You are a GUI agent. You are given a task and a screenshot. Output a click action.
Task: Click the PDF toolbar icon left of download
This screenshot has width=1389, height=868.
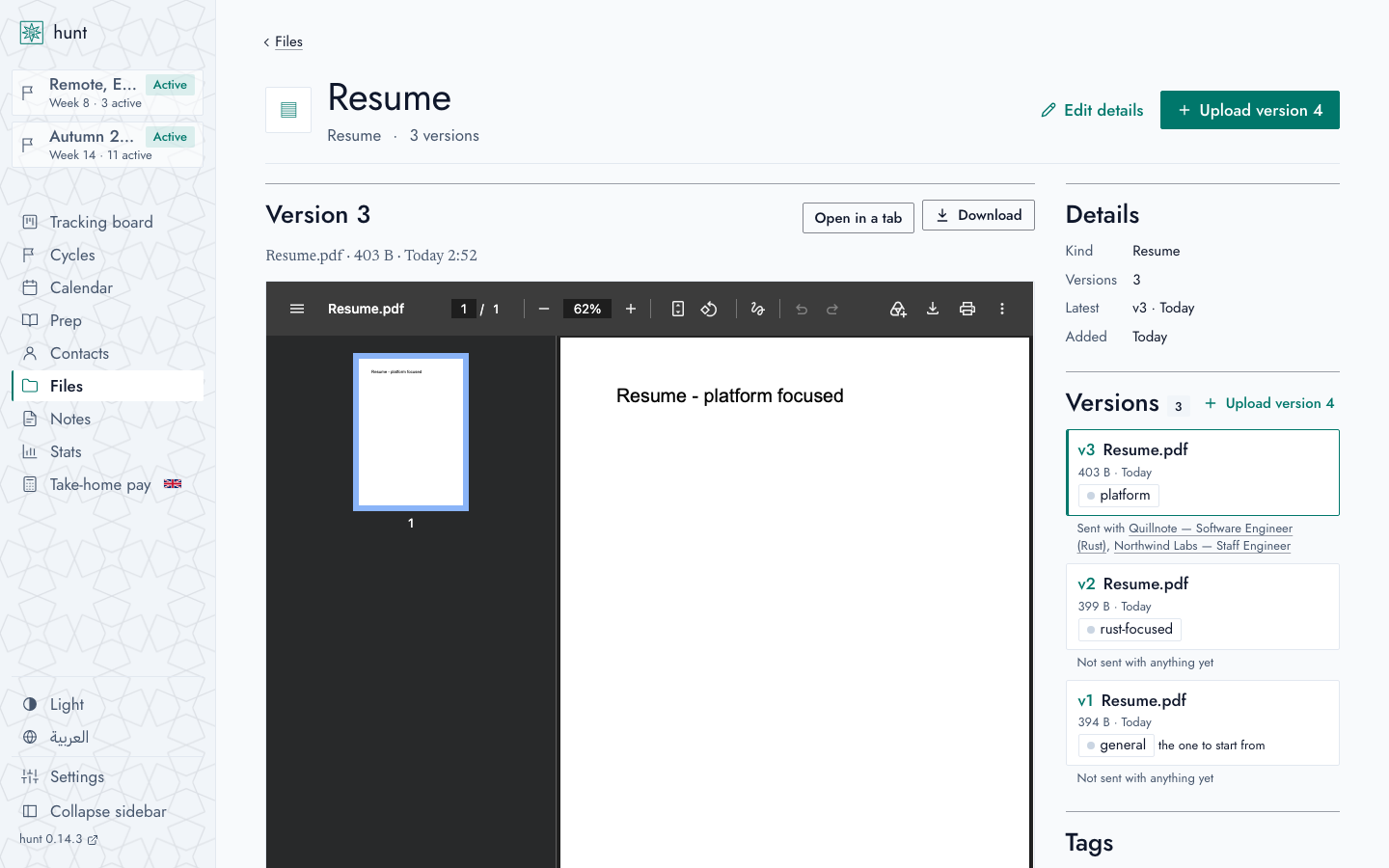(x=898, y=309)
